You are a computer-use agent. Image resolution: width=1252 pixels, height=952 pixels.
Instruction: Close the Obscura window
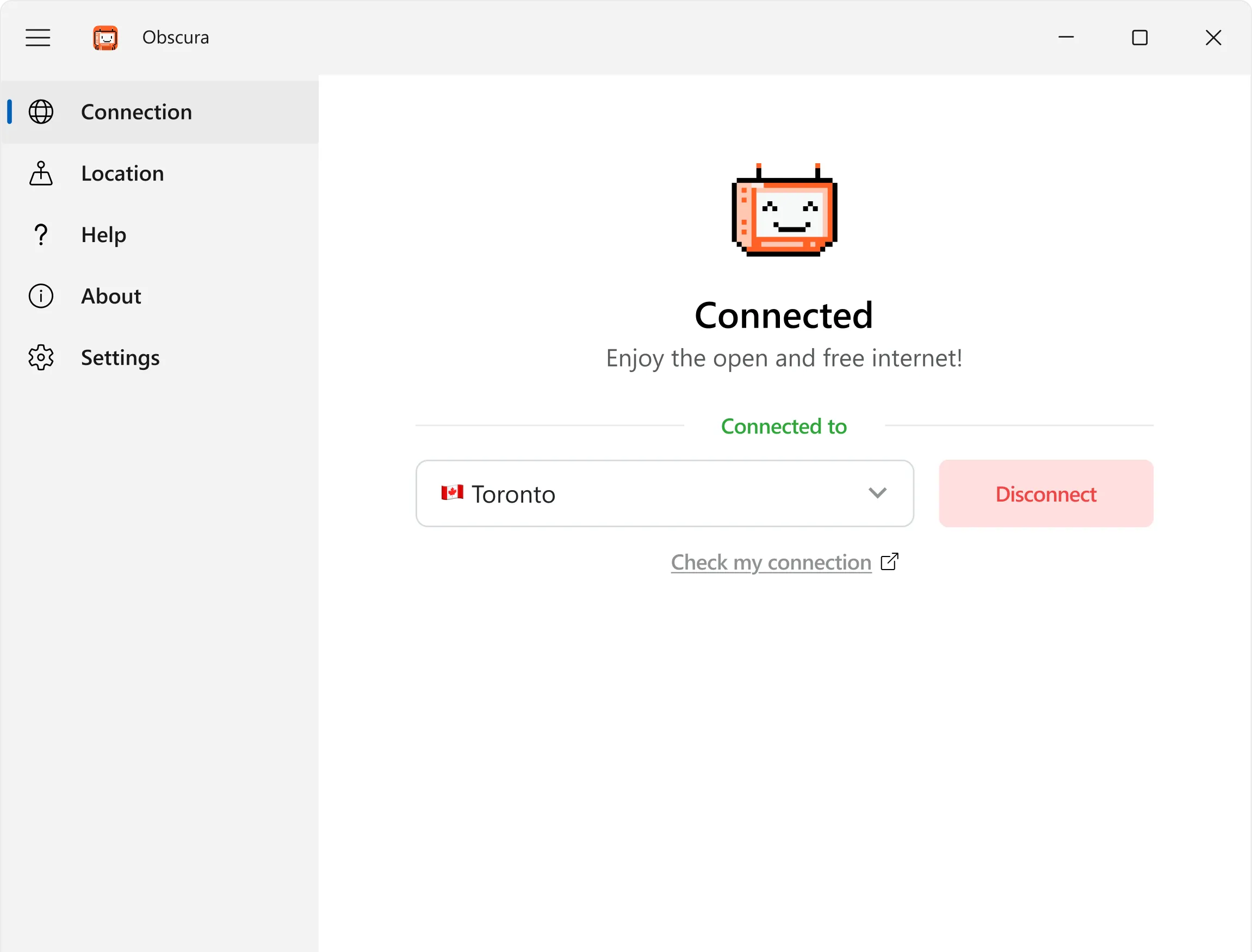pos(1213,38)
